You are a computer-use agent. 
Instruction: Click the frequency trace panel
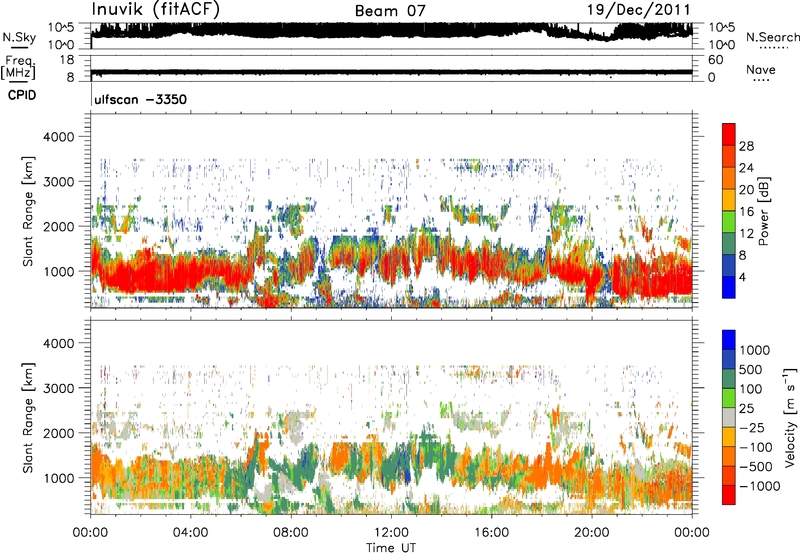coord(391,68)
